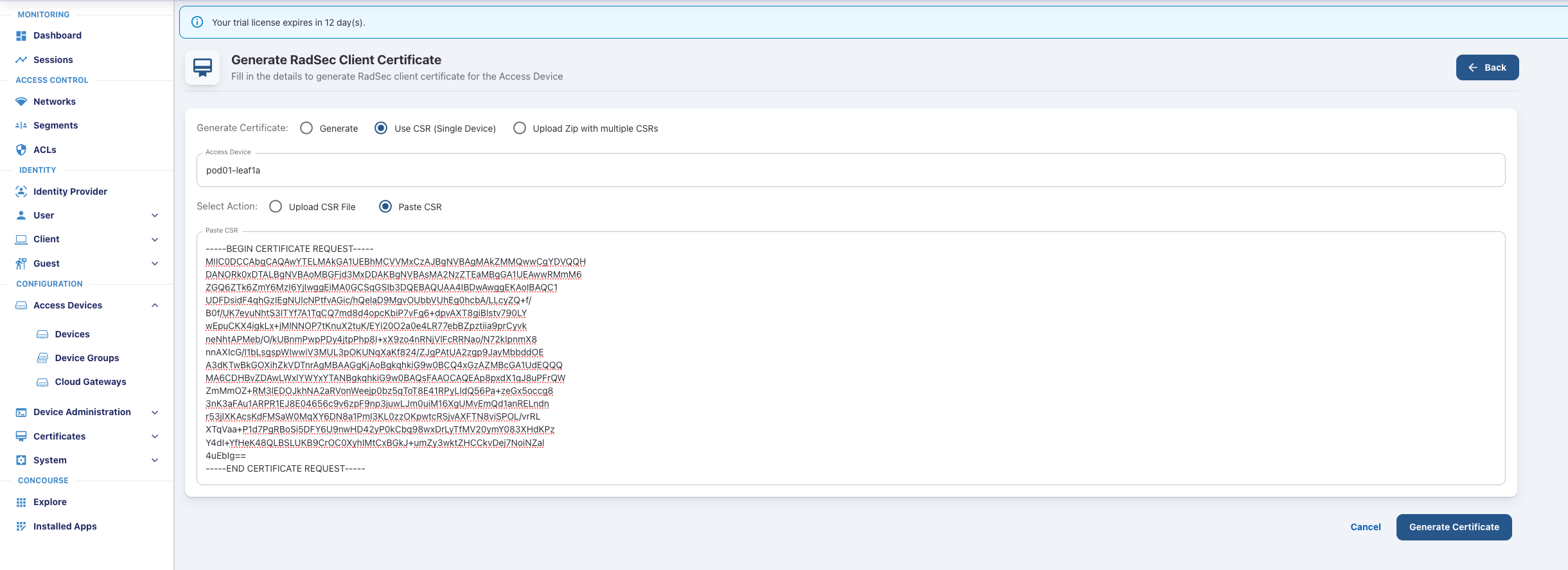Click the Cloud Gateways icon
This screenshot has width=1568, height=570.
pyautogui.click(x=42, y=382)
